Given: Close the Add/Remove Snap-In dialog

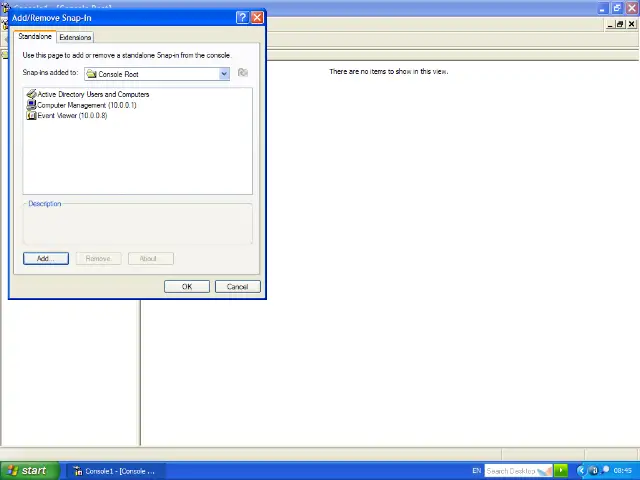Looking at the screenshot, I should 257,18.
